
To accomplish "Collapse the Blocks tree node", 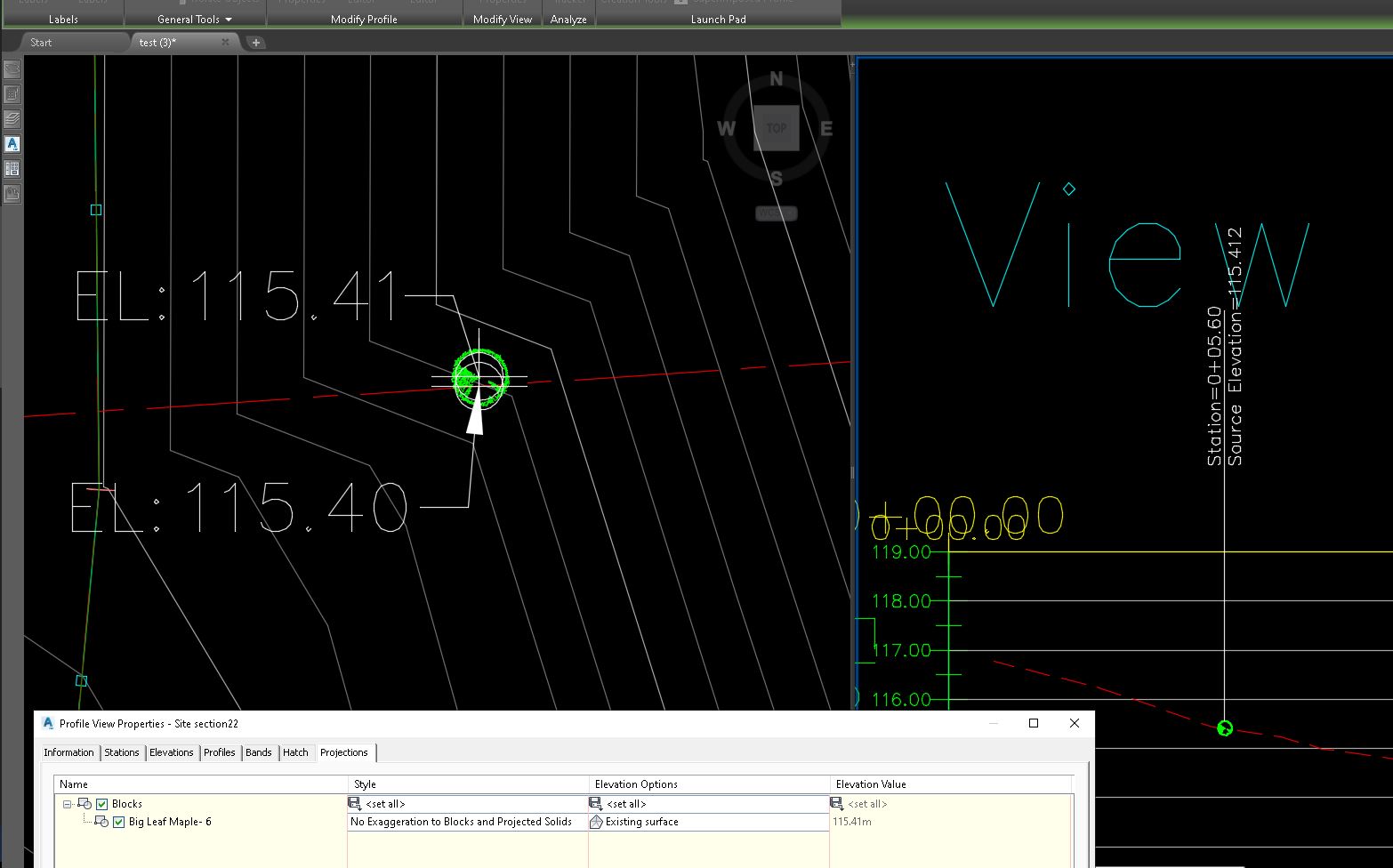I will tap(68, 803).
